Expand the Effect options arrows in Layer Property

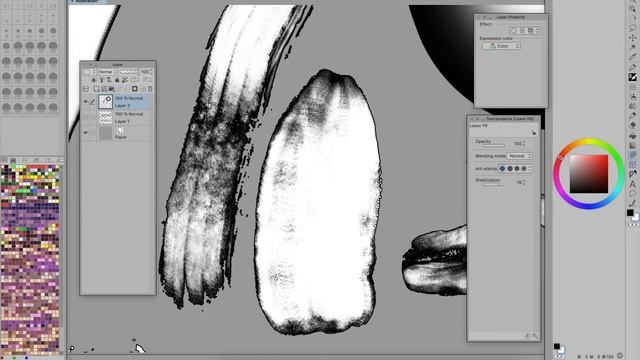538,31
